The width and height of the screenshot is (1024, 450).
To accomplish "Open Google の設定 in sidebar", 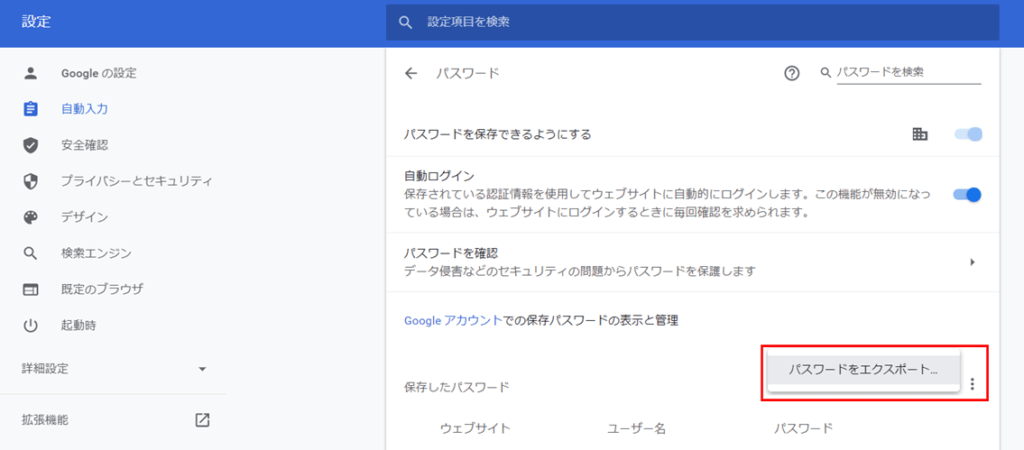I will [x=99, y=73].
